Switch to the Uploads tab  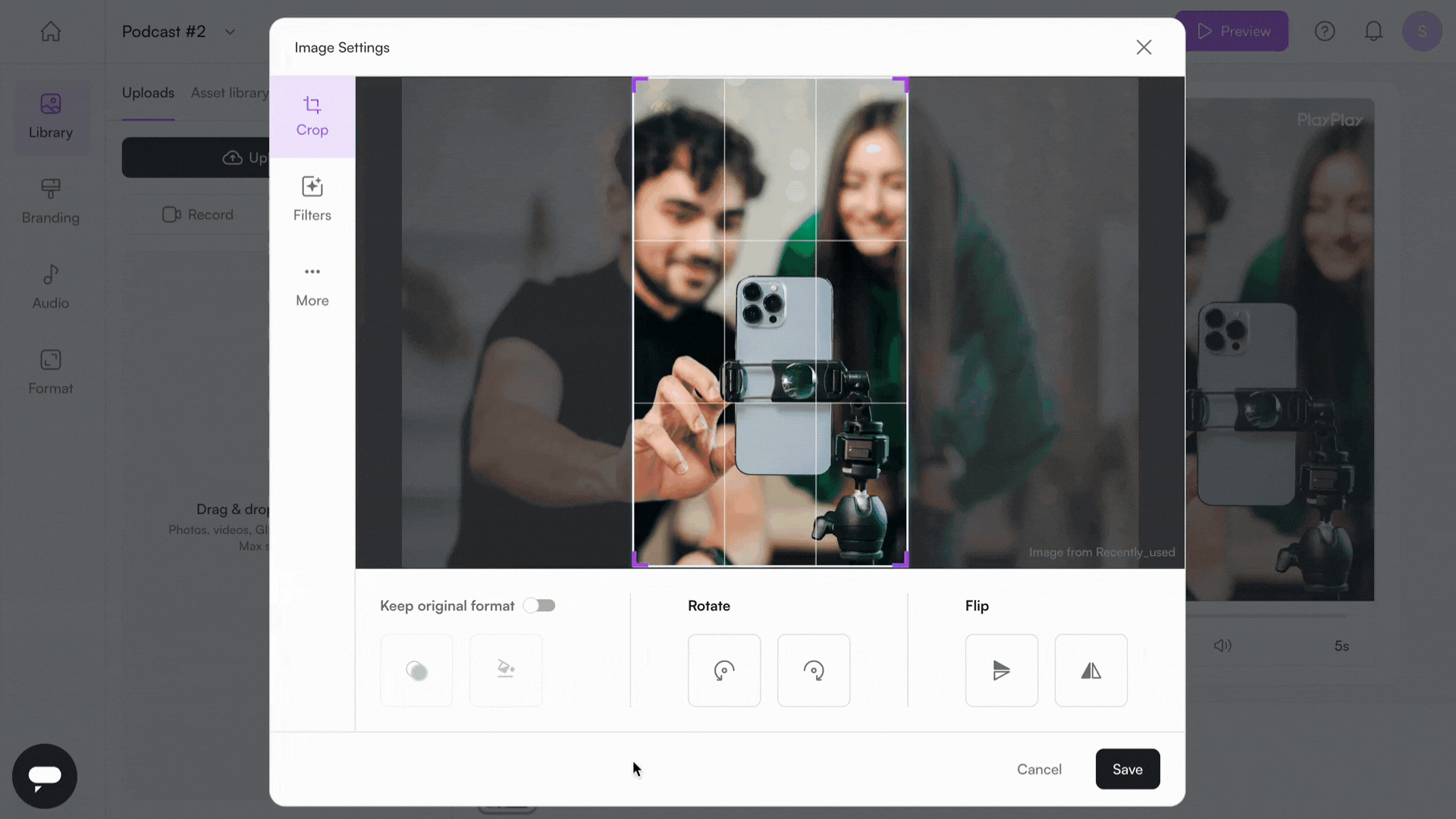point(148,93)
